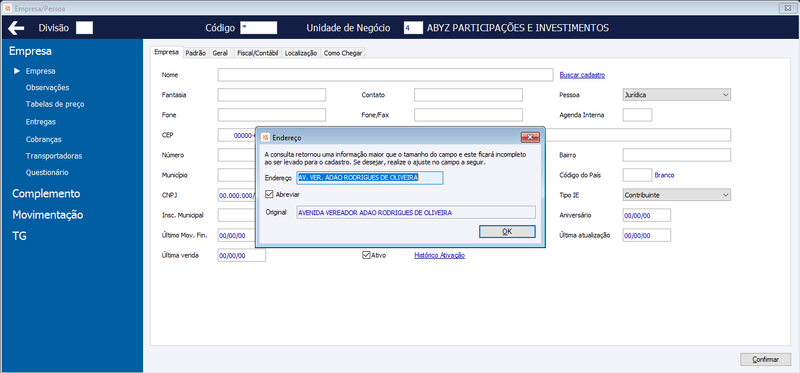Click the Divisão field in header
800x373 pixels.
84,28
